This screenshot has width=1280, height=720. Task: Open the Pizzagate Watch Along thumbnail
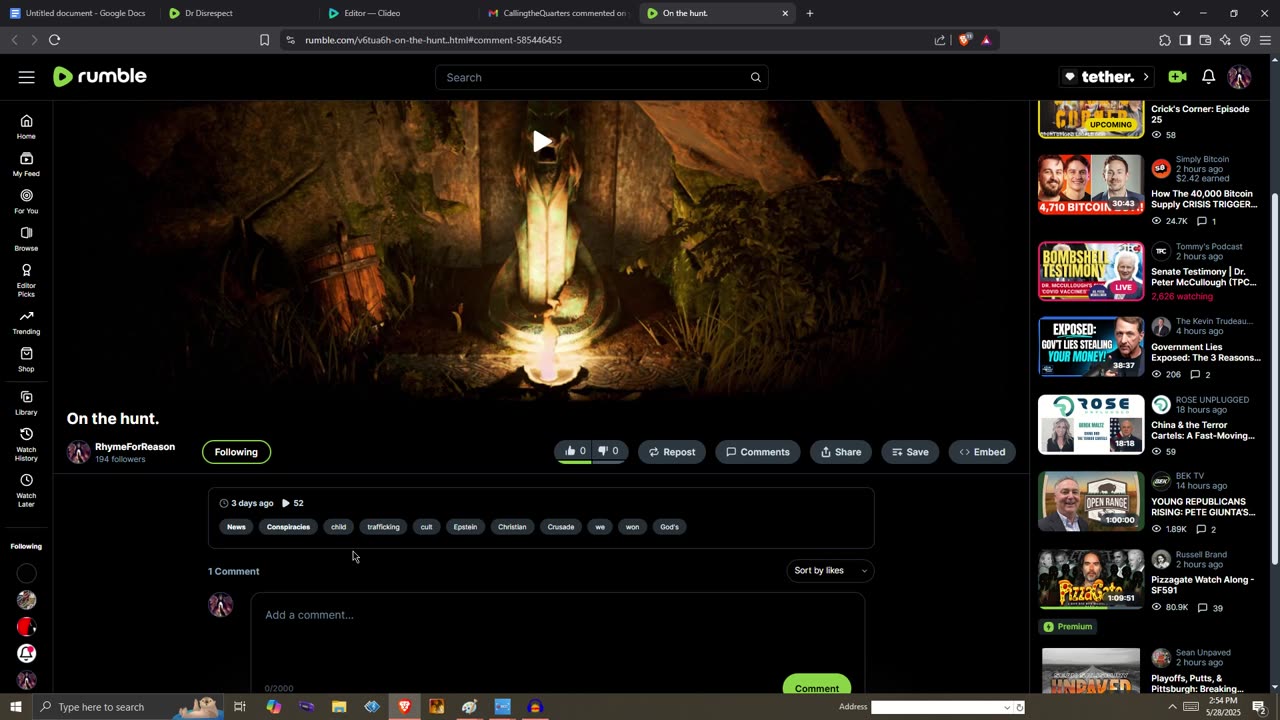pos(1091,579)
